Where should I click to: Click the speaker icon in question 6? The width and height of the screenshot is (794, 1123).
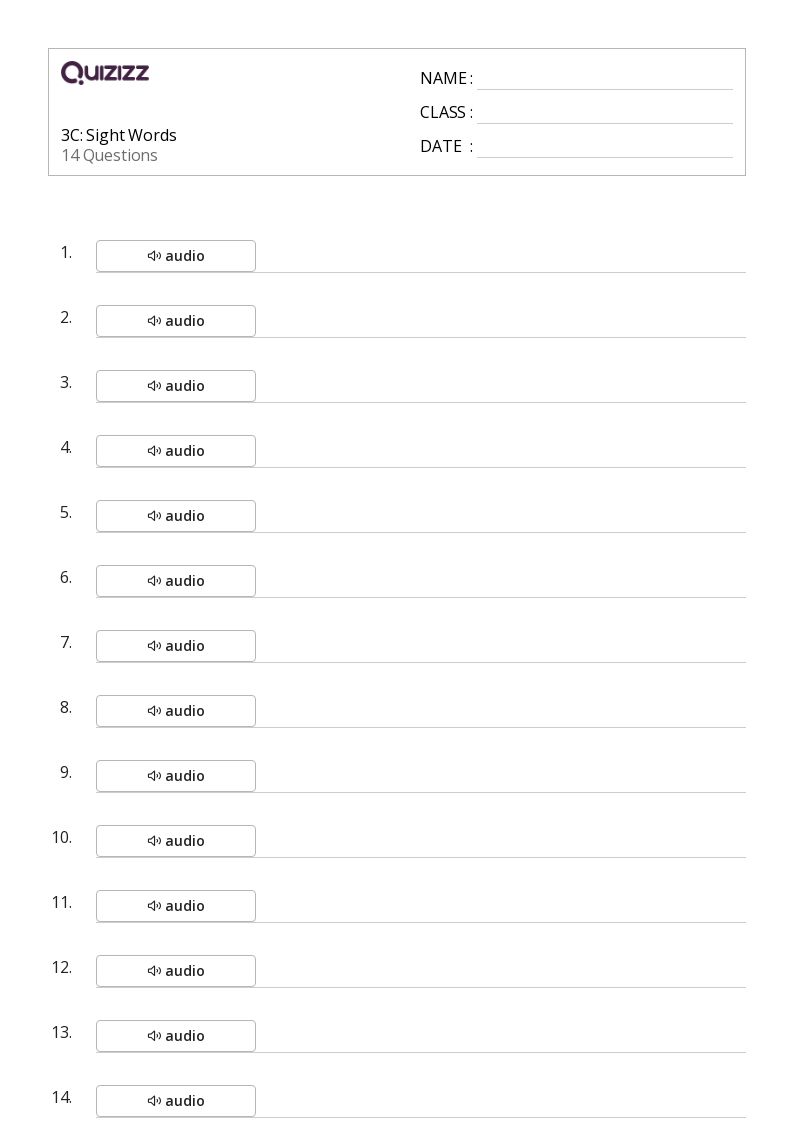[154, 581]
